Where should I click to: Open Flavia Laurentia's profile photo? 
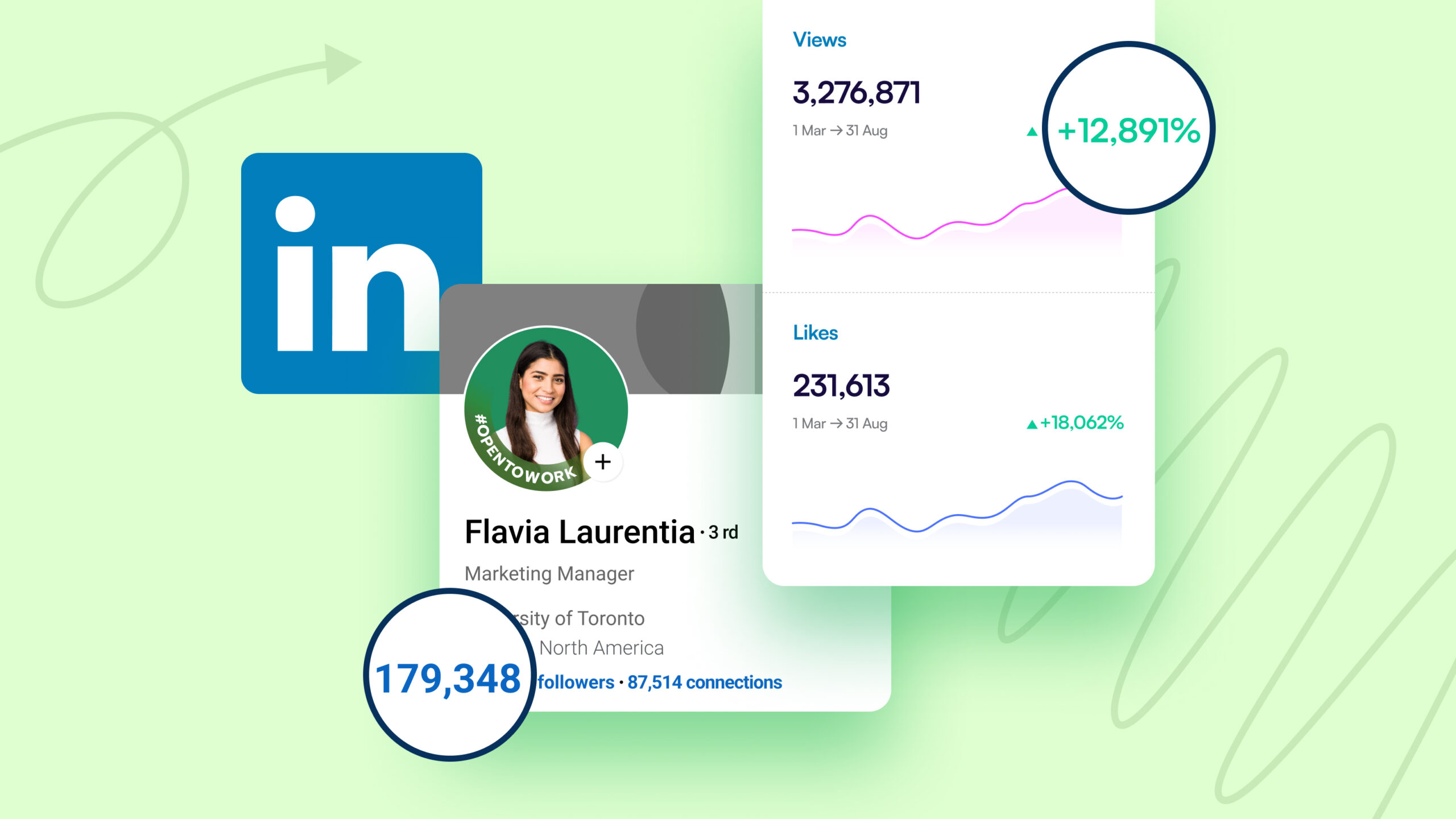(546, 408)
